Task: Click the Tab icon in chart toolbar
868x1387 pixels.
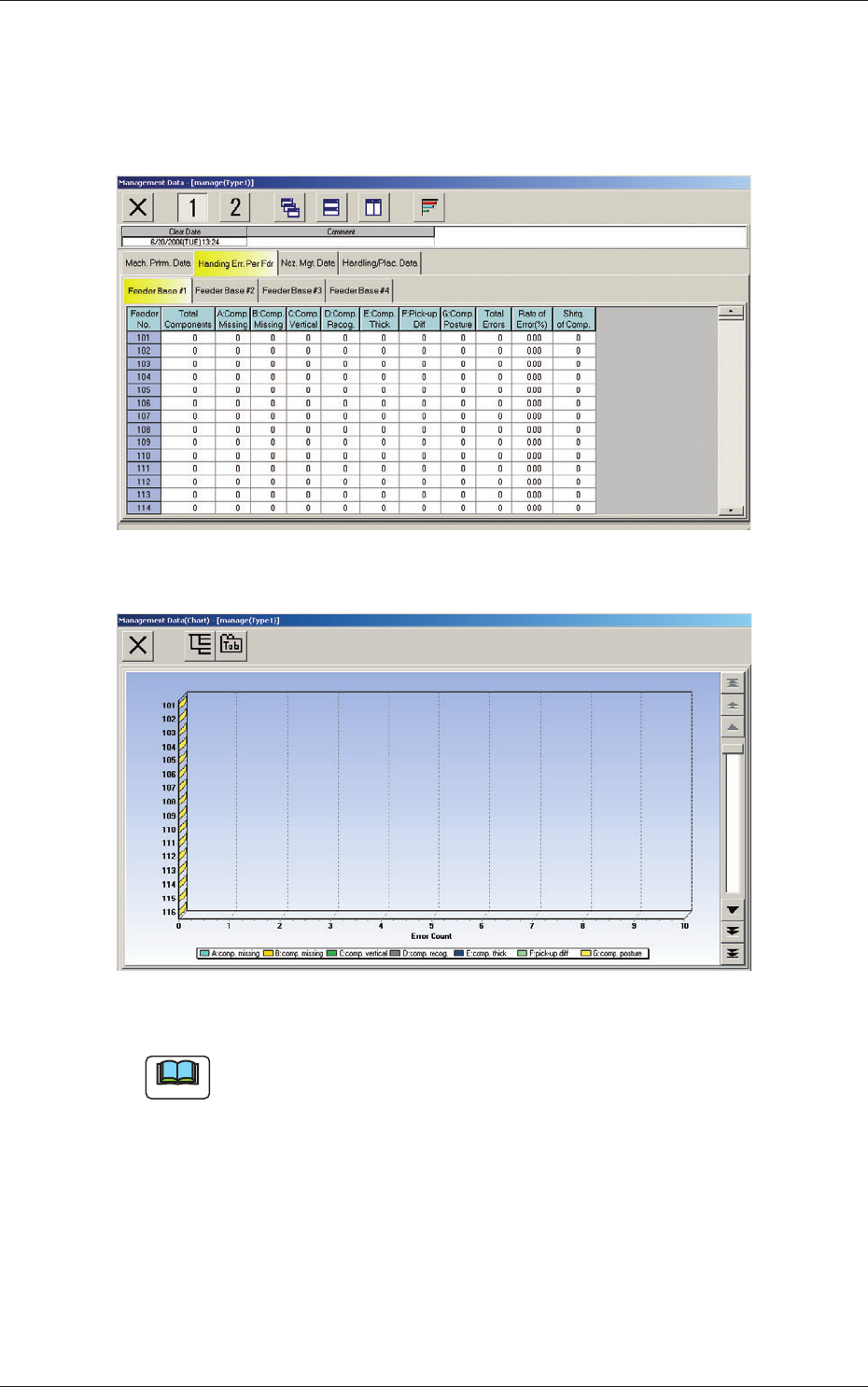Action: click(231, 645)
